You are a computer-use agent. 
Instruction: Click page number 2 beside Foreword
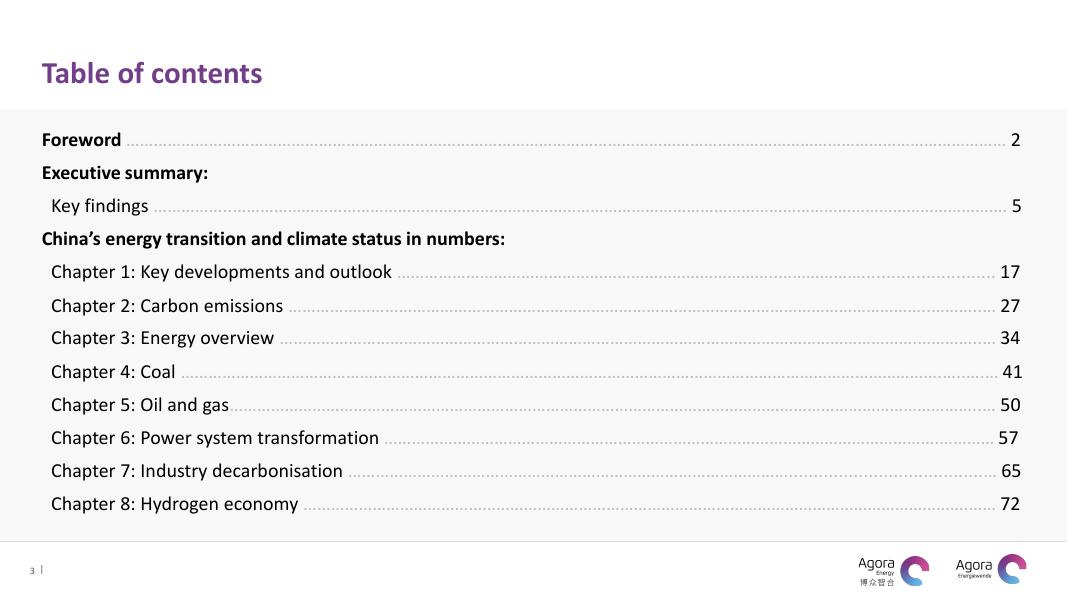click(1015, 140)
